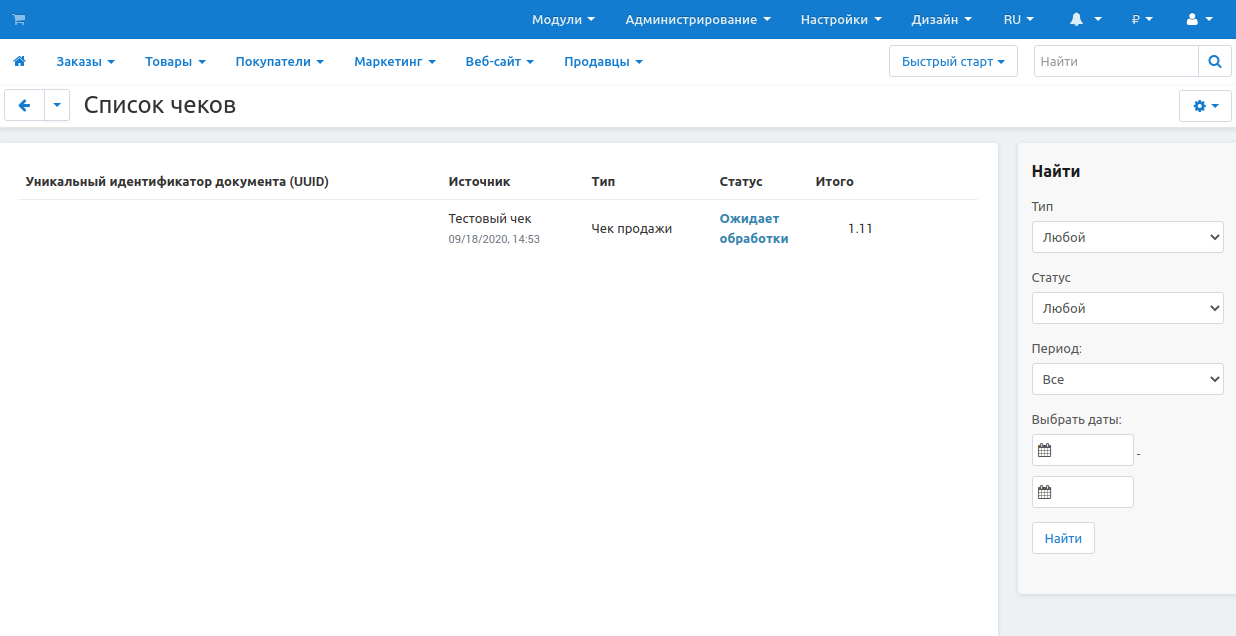Open the Быстрый старт dropdown button

[x=952, y=62]
